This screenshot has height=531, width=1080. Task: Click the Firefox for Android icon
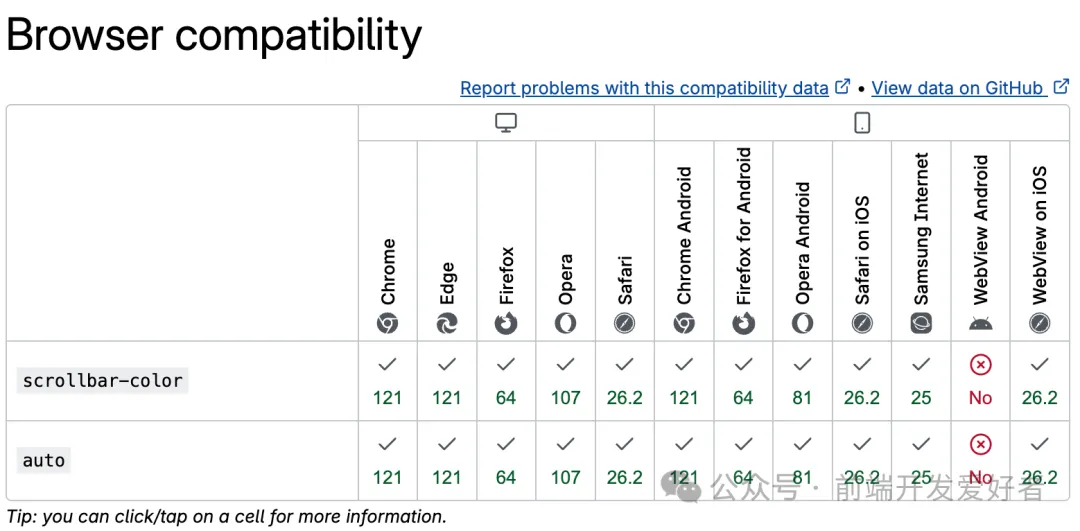coord(743,323)
